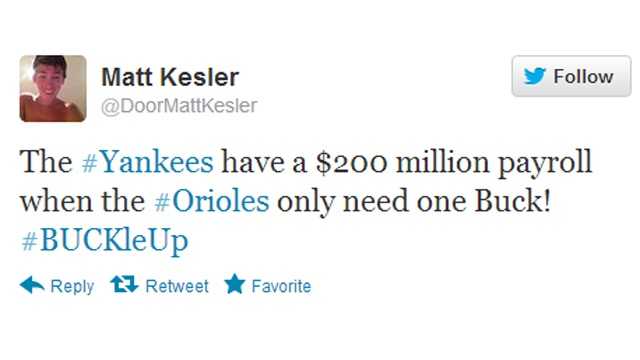Click the "only need one Buck!" text
Viewport: 640px width, 360px height.
[414, 202]
